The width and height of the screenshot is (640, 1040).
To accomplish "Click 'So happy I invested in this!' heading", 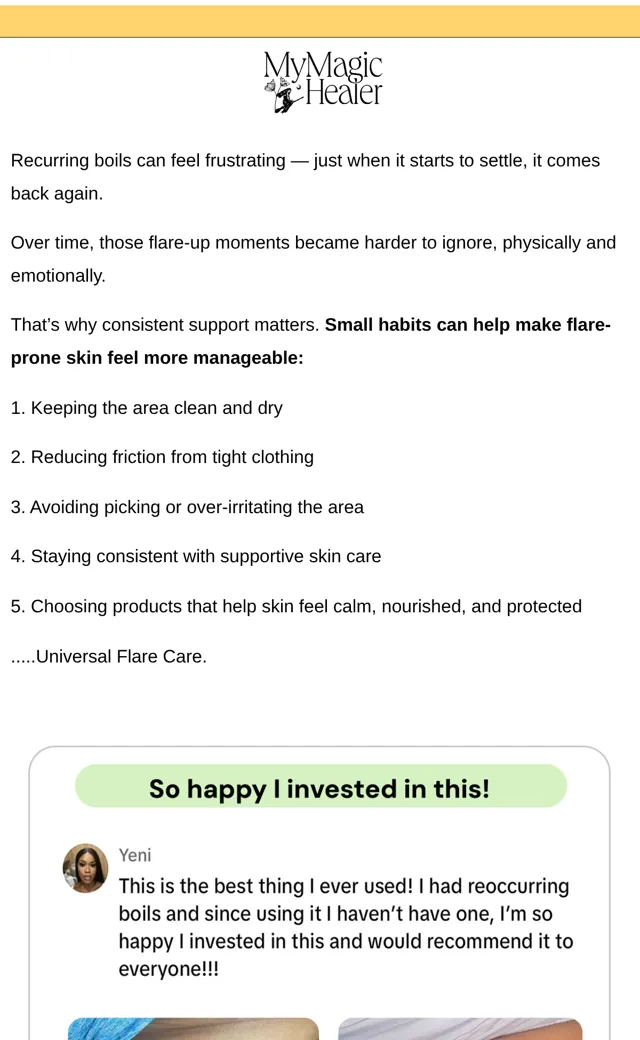I will pos(321,787).
